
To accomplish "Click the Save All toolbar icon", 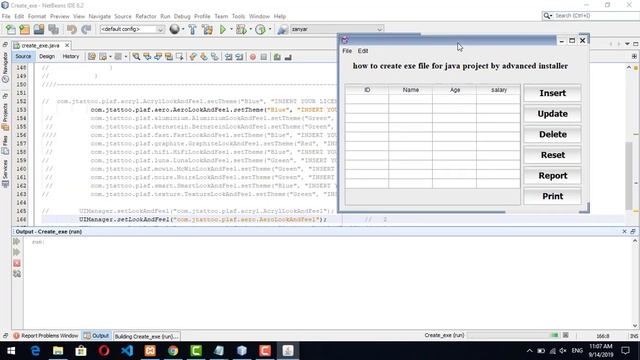I will (x=53, y=29).
